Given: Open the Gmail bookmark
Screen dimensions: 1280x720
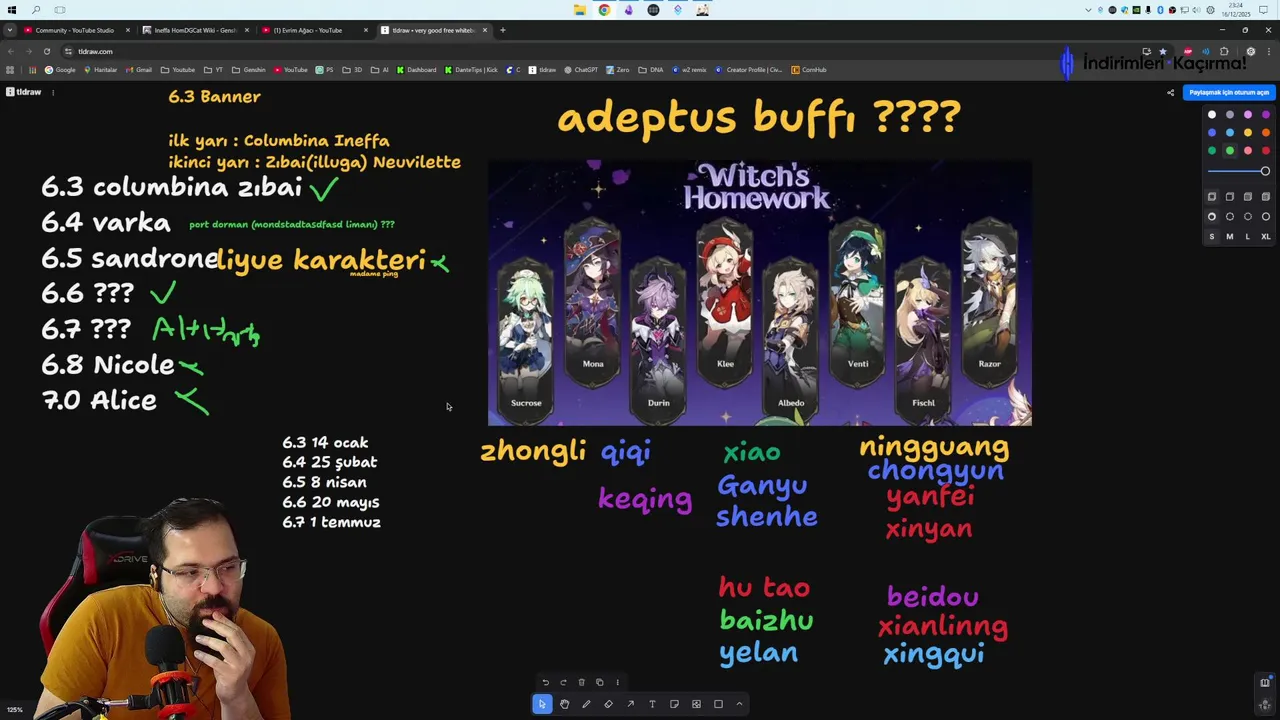Looking at the screenshot, I should pos(140,70).
